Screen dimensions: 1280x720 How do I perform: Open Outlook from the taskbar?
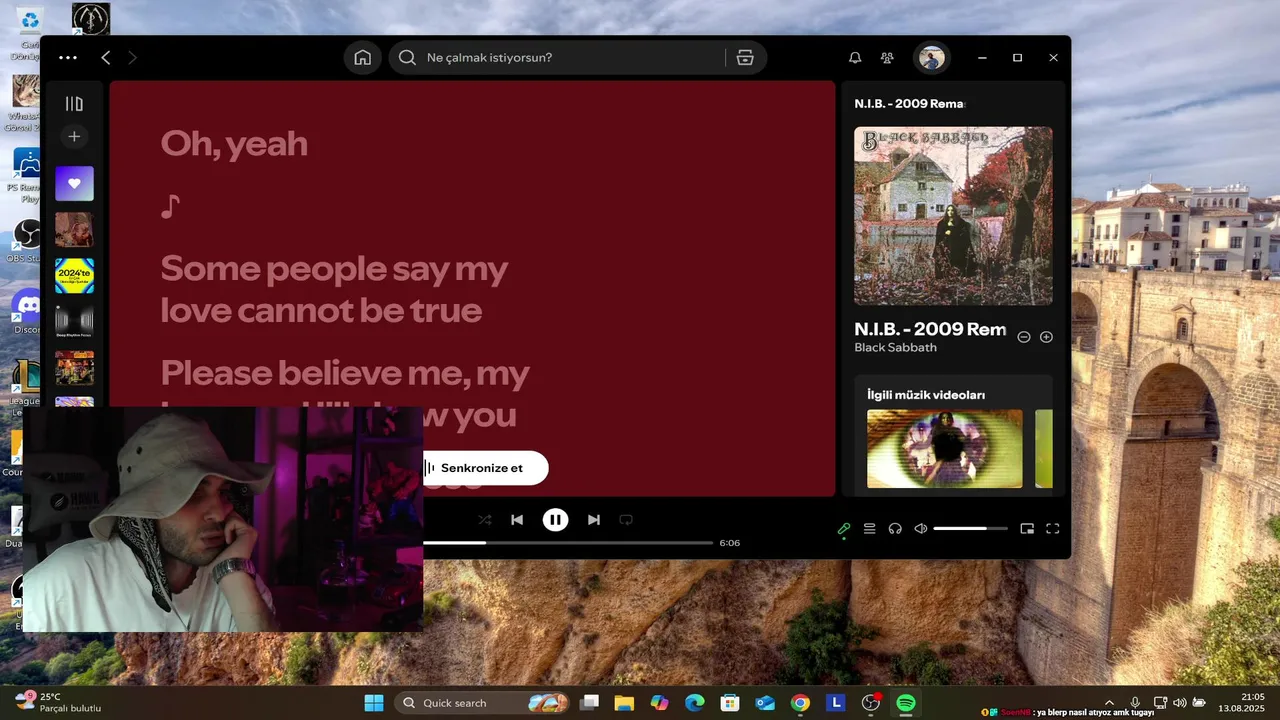tap(765, 703)
